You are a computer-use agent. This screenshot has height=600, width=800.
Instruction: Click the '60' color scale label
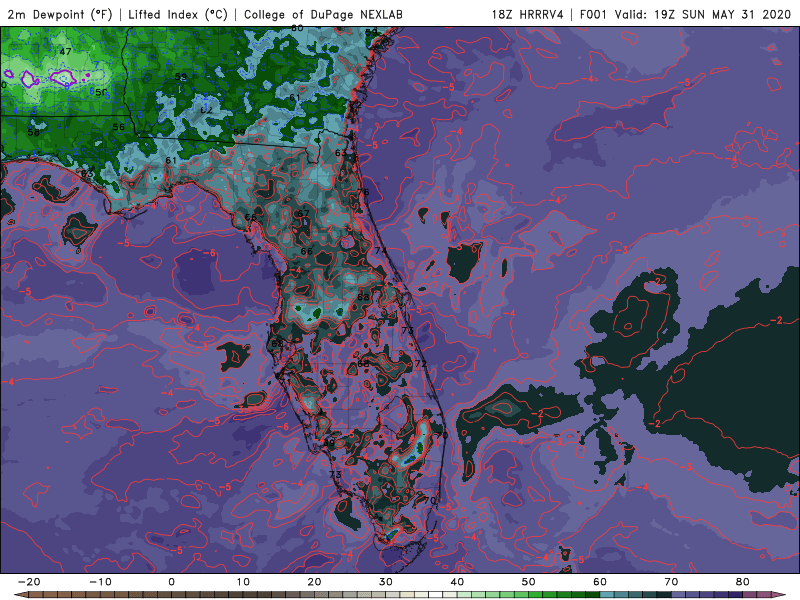(600, 582)
